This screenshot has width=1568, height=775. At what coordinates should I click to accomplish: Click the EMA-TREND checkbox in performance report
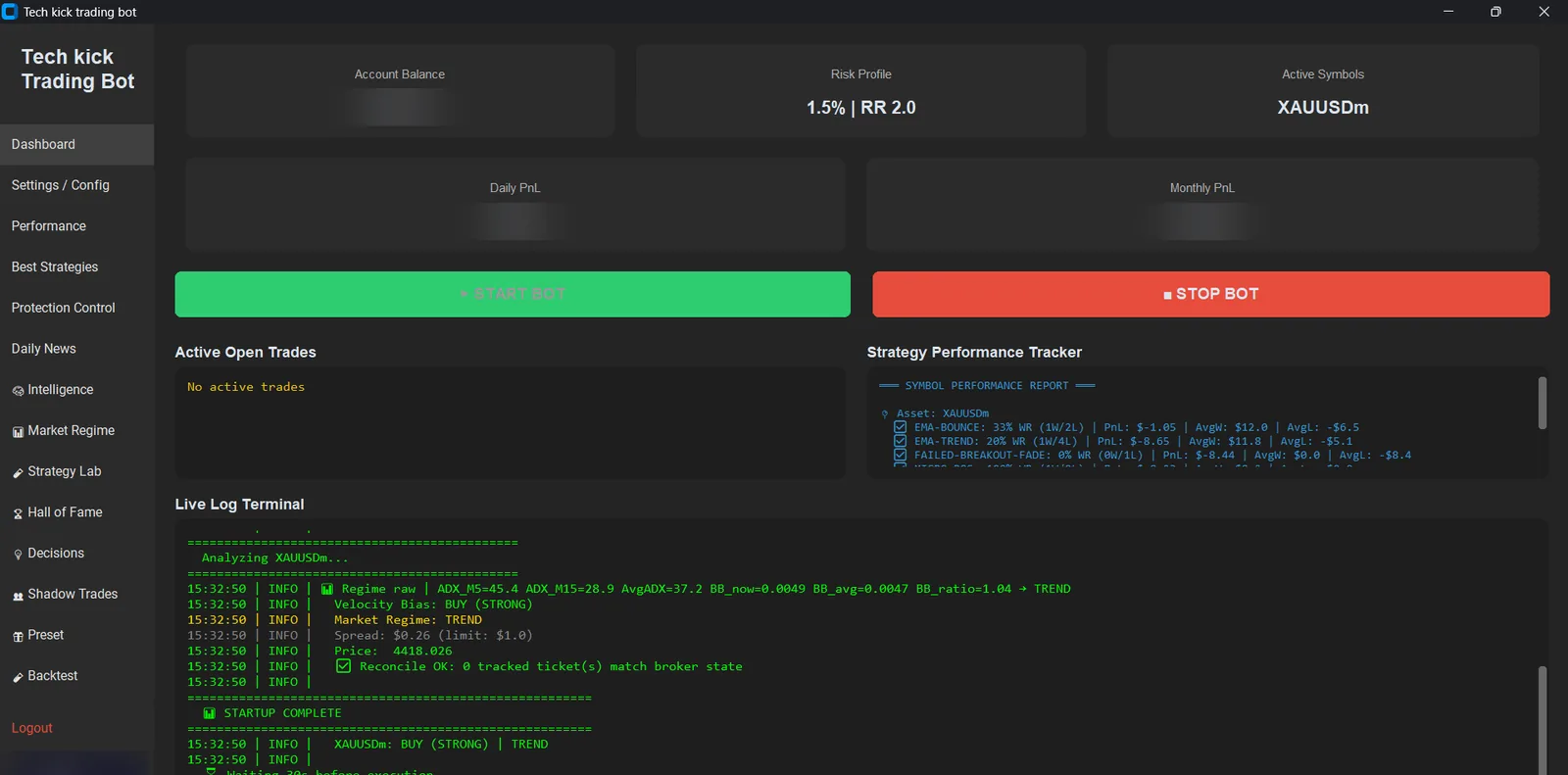tap(900, 441)
